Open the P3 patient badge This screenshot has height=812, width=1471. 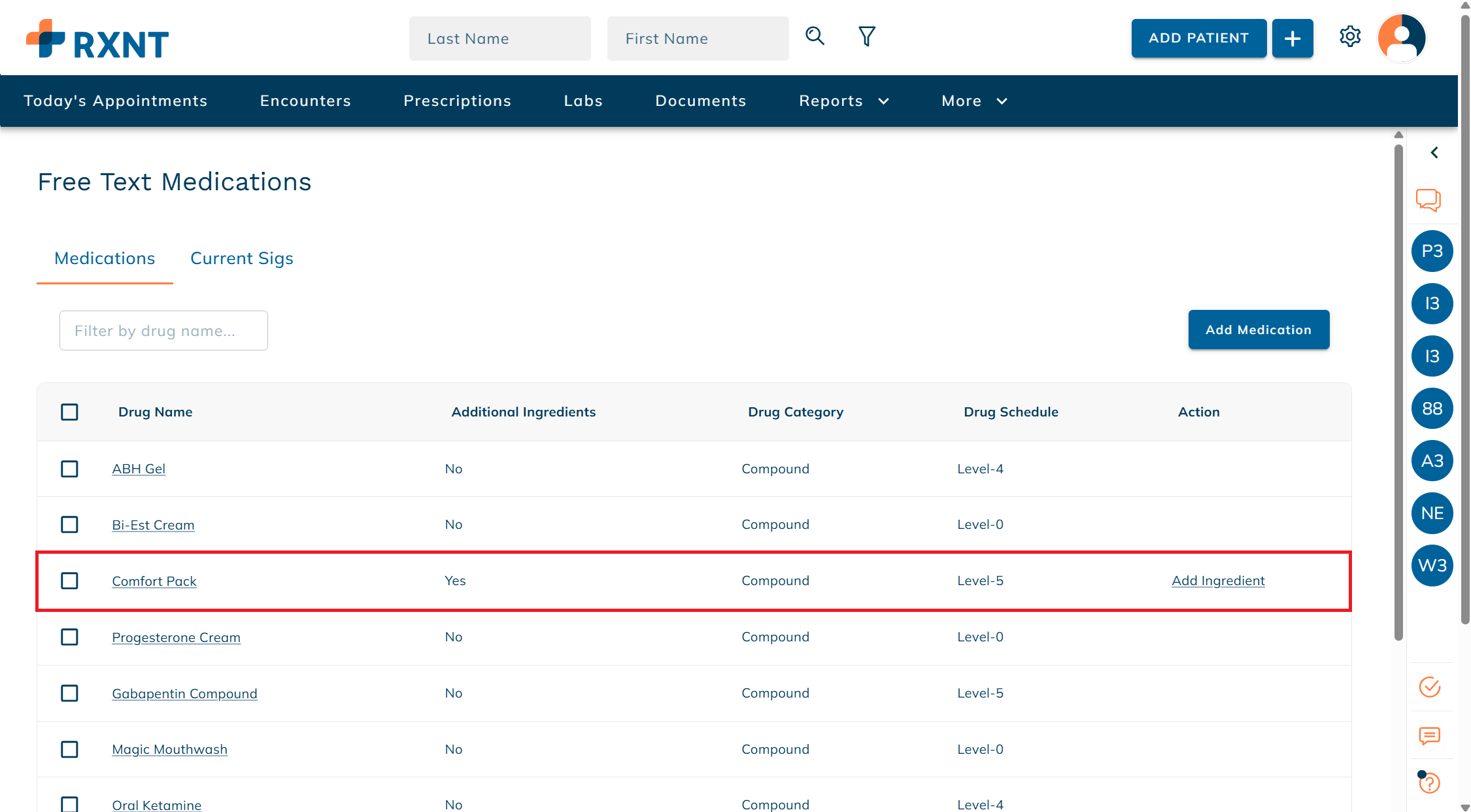coord(1432,251)
